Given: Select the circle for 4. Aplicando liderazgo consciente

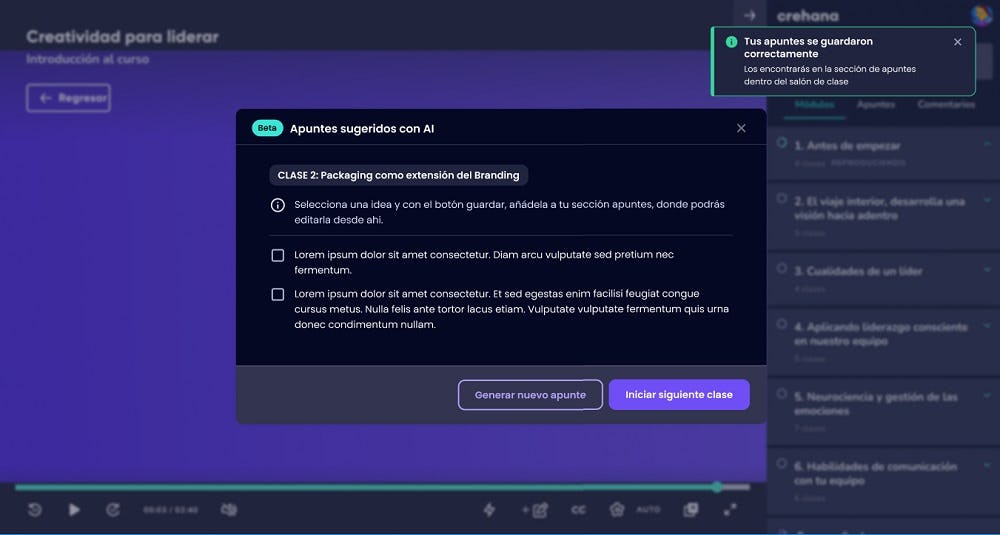Looking at the screenshot, I should 782,325.
